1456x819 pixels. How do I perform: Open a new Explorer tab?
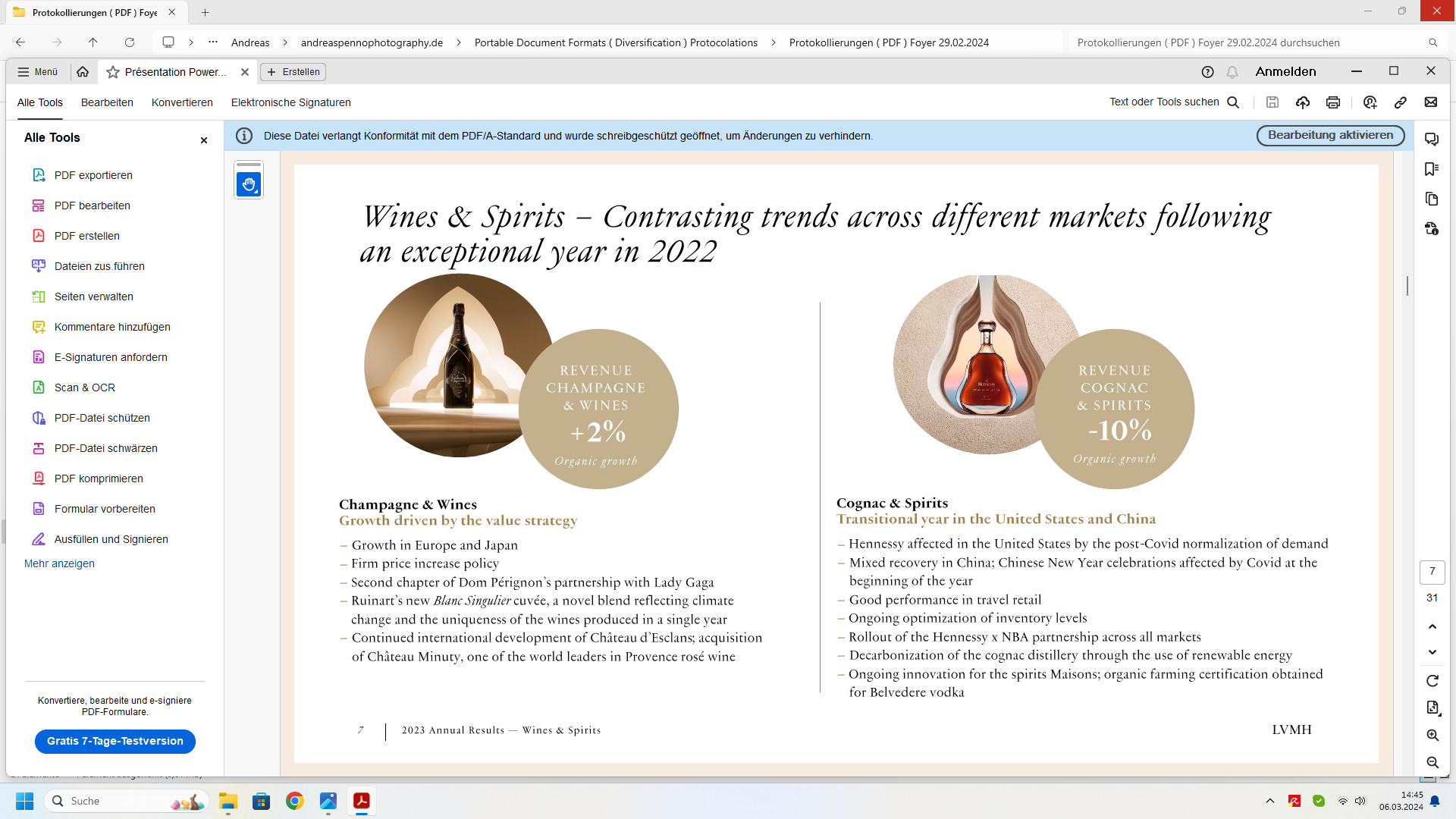[x=206, y=12]
